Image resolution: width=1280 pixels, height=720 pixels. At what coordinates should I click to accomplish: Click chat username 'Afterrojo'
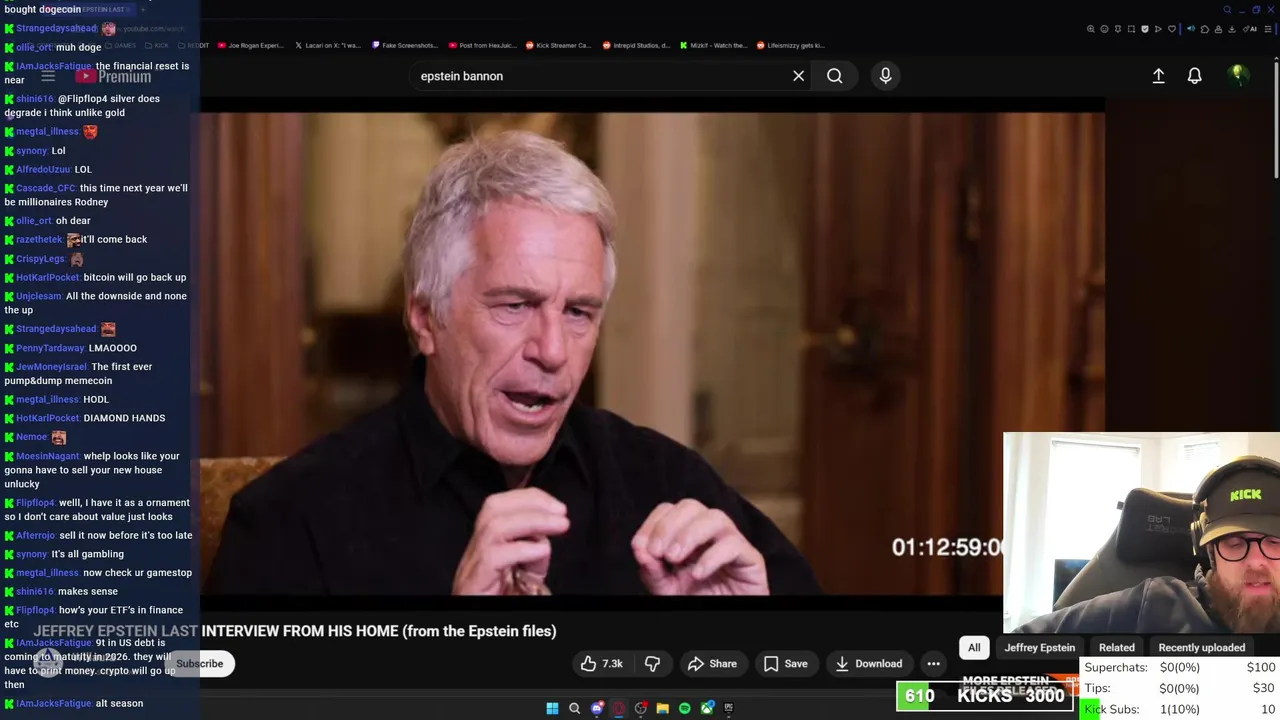pos(35,535)
